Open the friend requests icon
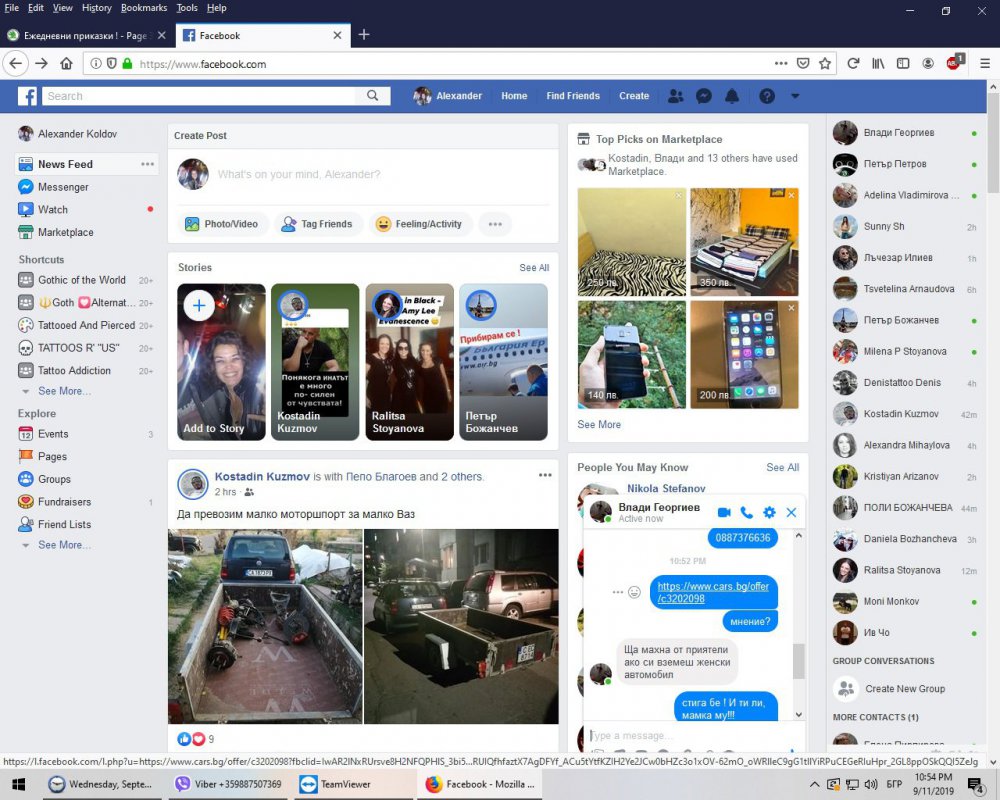 click(676, 96)
